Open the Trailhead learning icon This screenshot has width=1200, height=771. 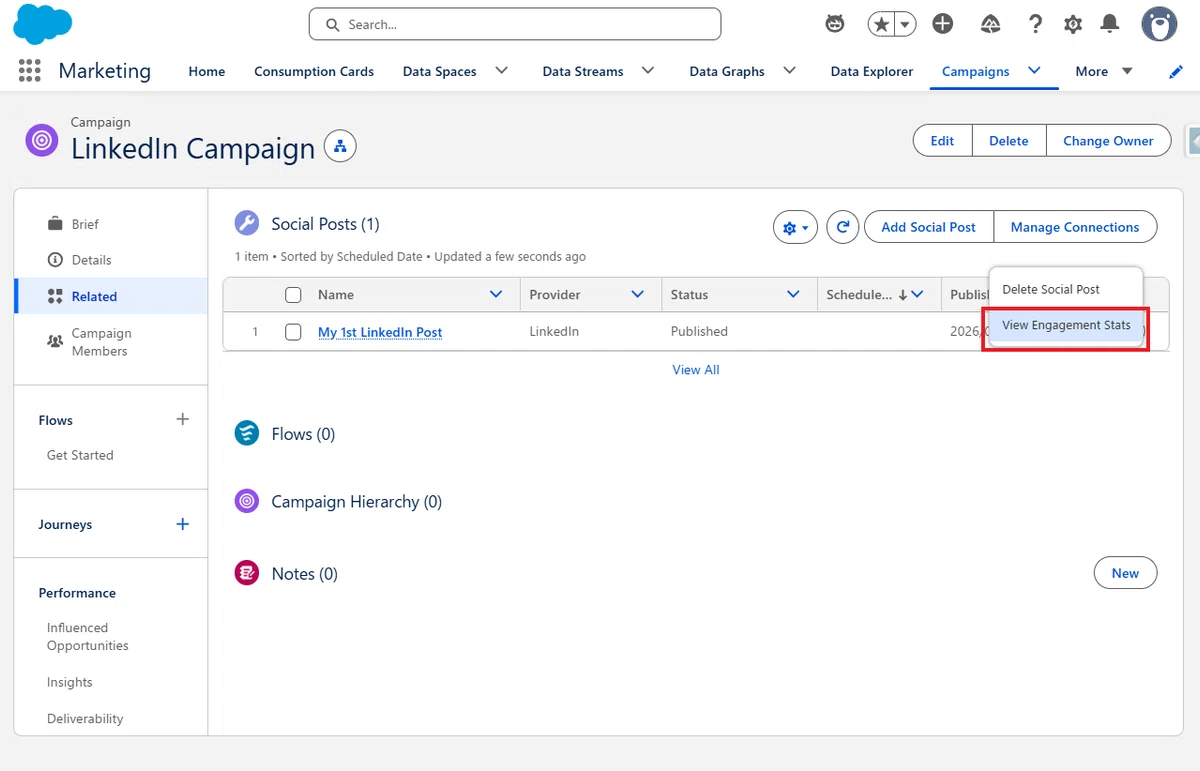click(990, 24)
